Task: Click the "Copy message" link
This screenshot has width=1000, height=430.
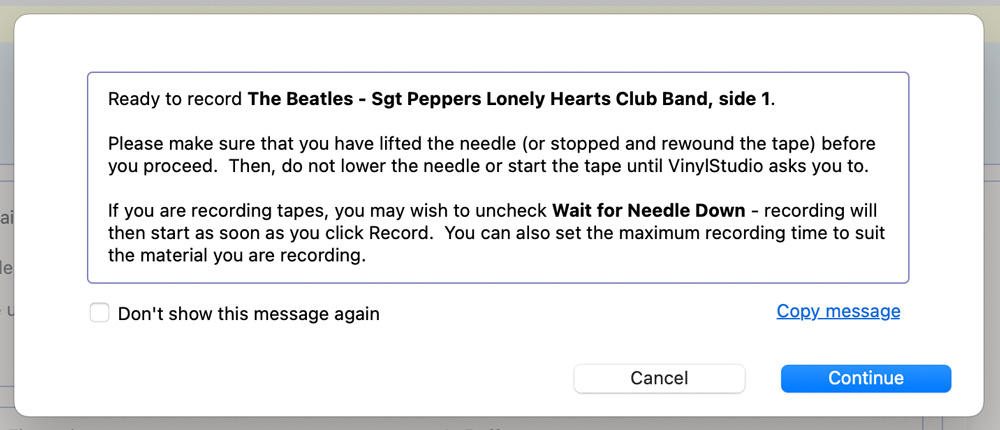Action: point(838,311)
